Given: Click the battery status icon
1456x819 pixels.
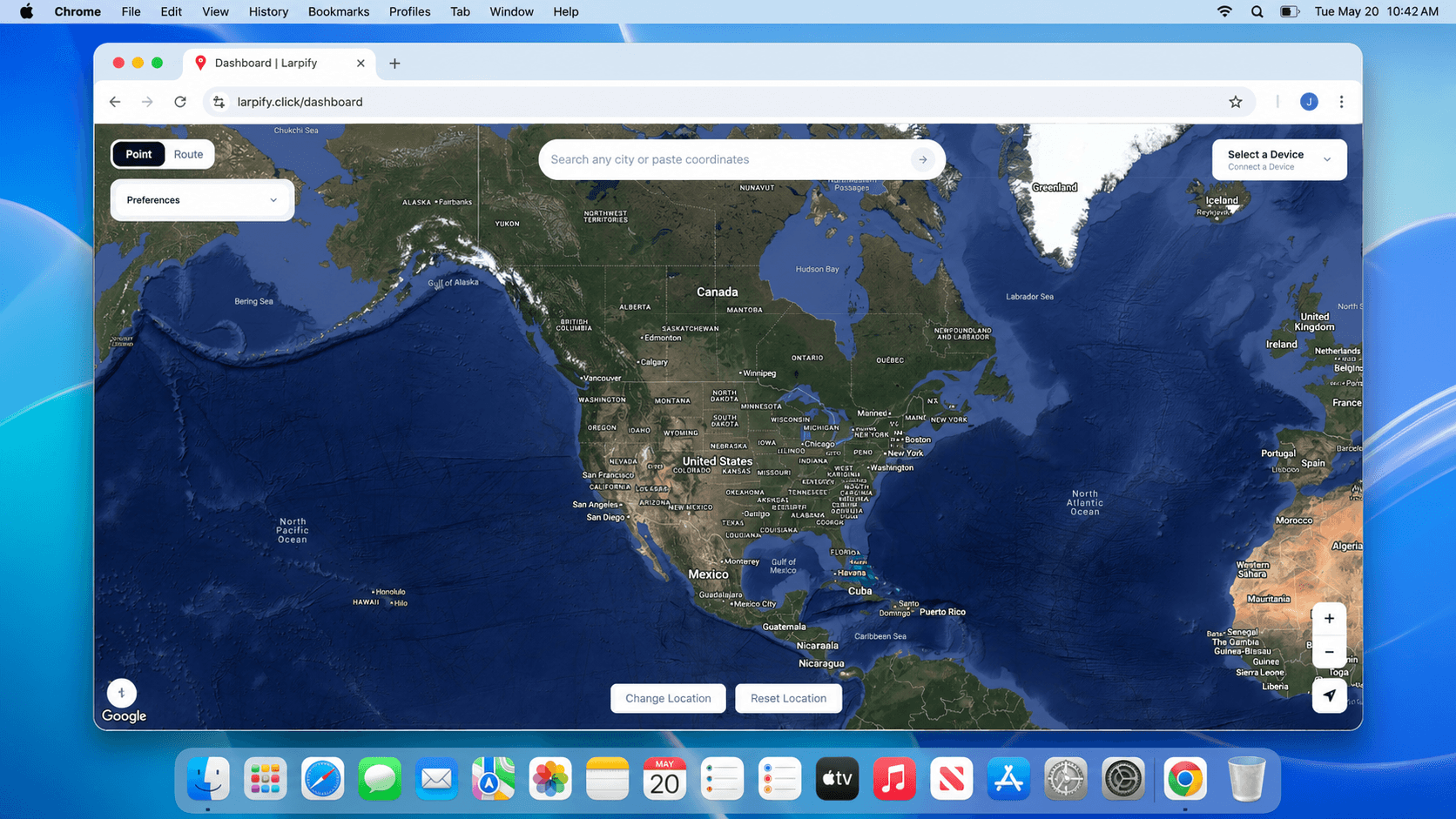Looking at the screenshot, I should pyautogui.click(x=1290, y=11).
